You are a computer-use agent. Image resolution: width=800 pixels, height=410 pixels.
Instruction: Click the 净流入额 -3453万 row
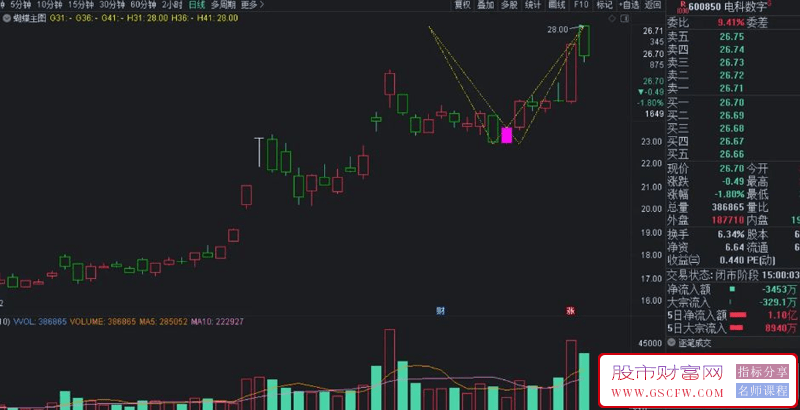pyautogui.click(x=733, y=289)
